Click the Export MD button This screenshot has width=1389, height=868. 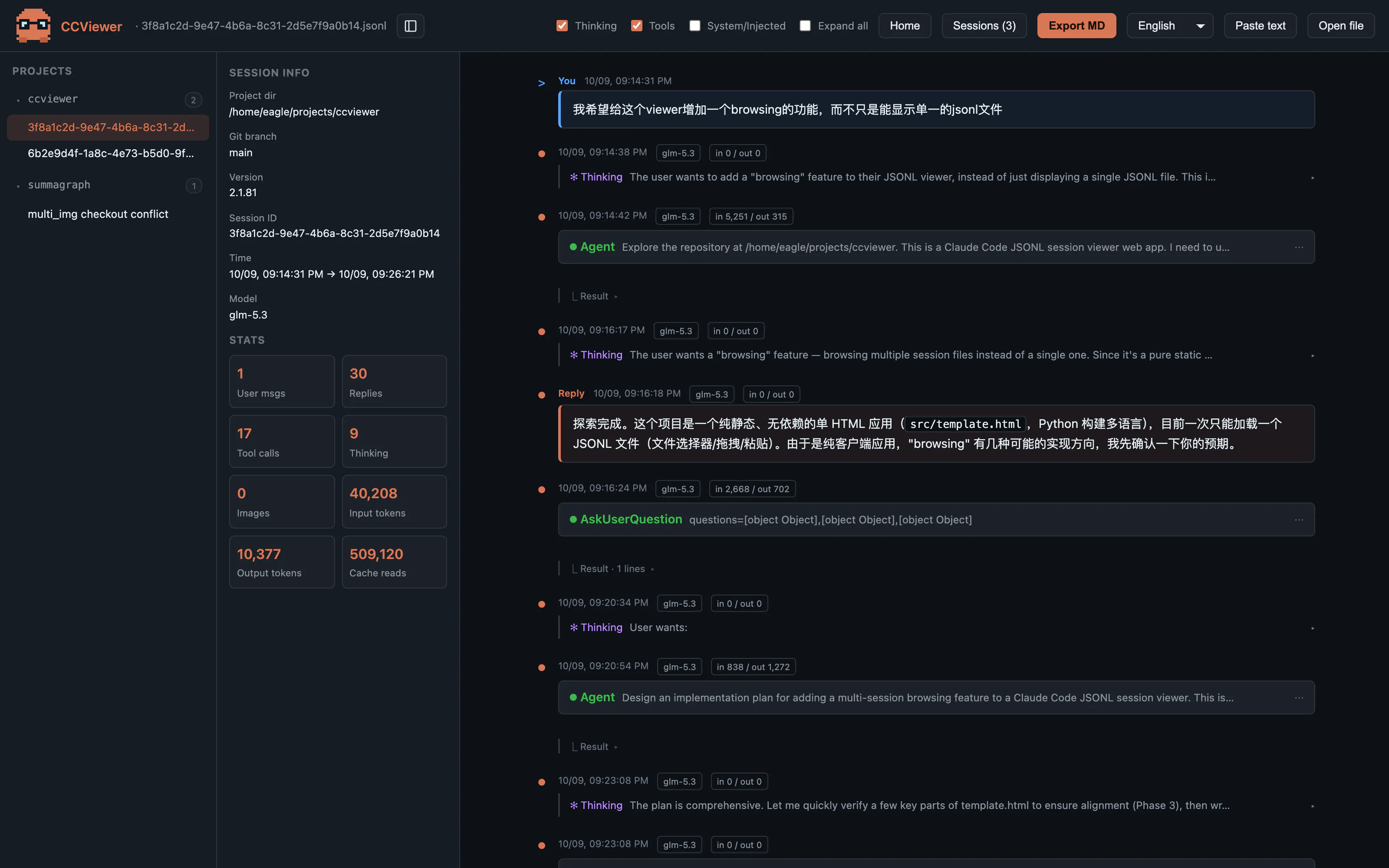[x=1076, y=26]
